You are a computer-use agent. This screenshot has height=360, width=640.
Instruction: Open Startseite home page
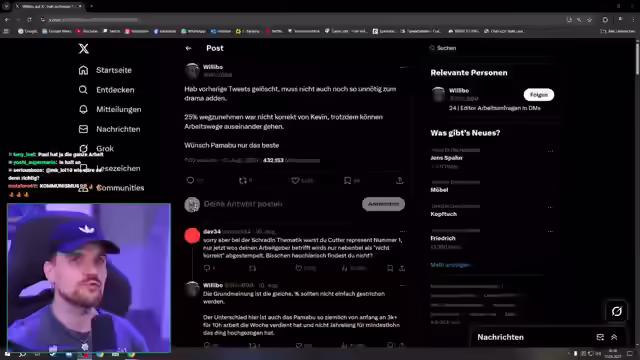click(x=105, y=70)
